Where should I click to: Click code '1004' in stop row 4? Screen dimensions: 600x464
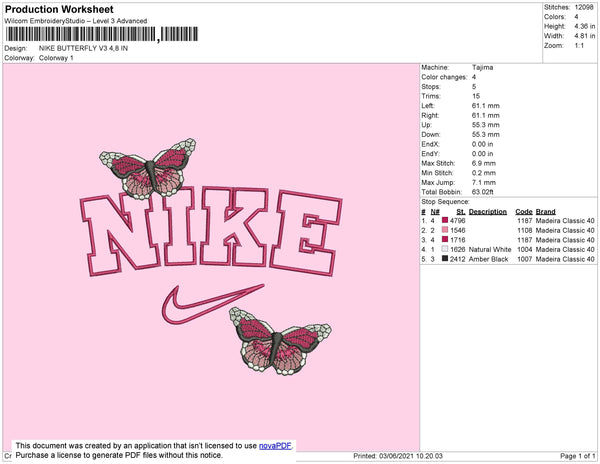(525, 249)
